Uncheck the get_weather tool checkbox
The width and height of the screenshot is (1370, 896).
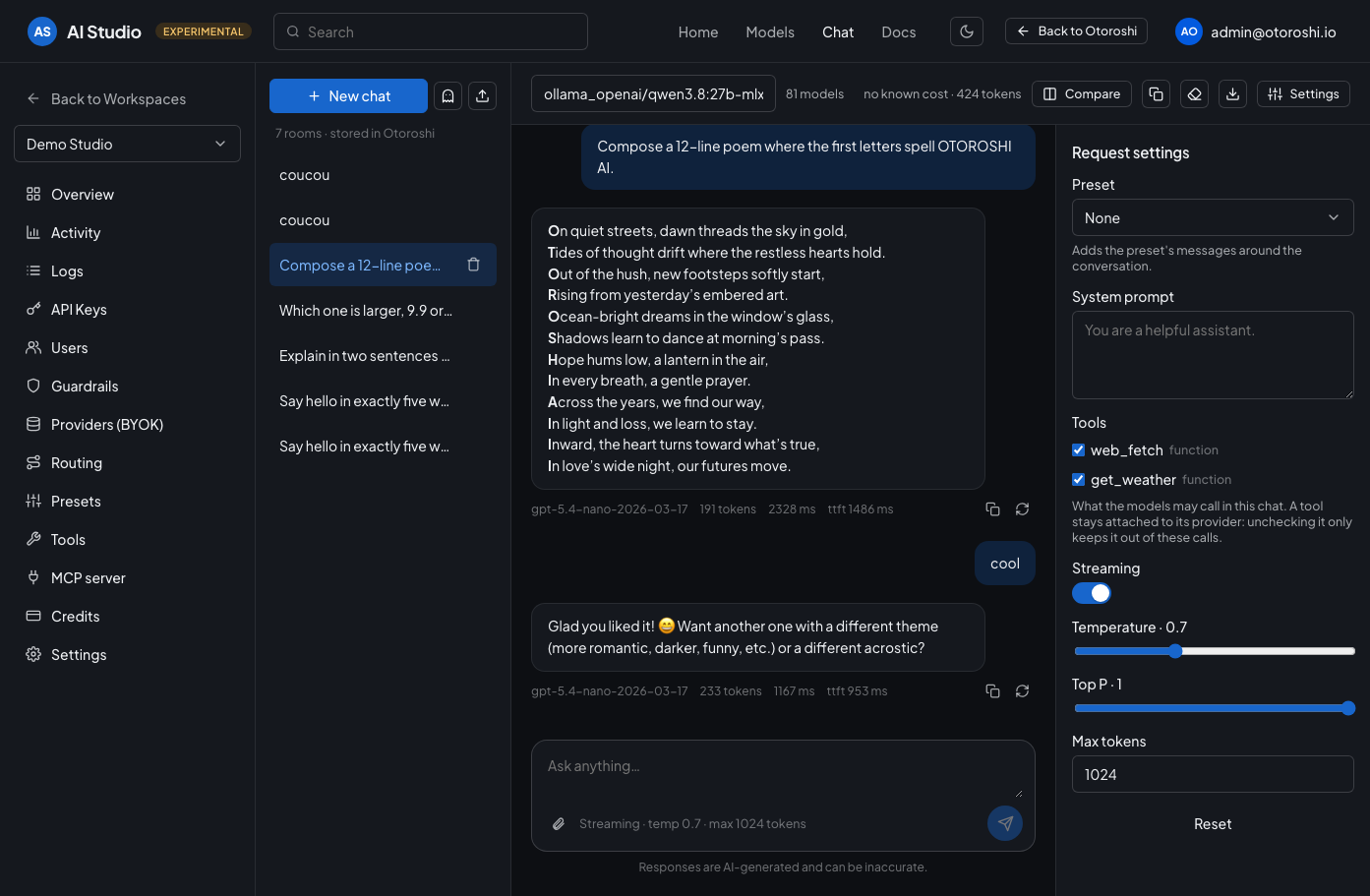click(x=1079, y=480)
